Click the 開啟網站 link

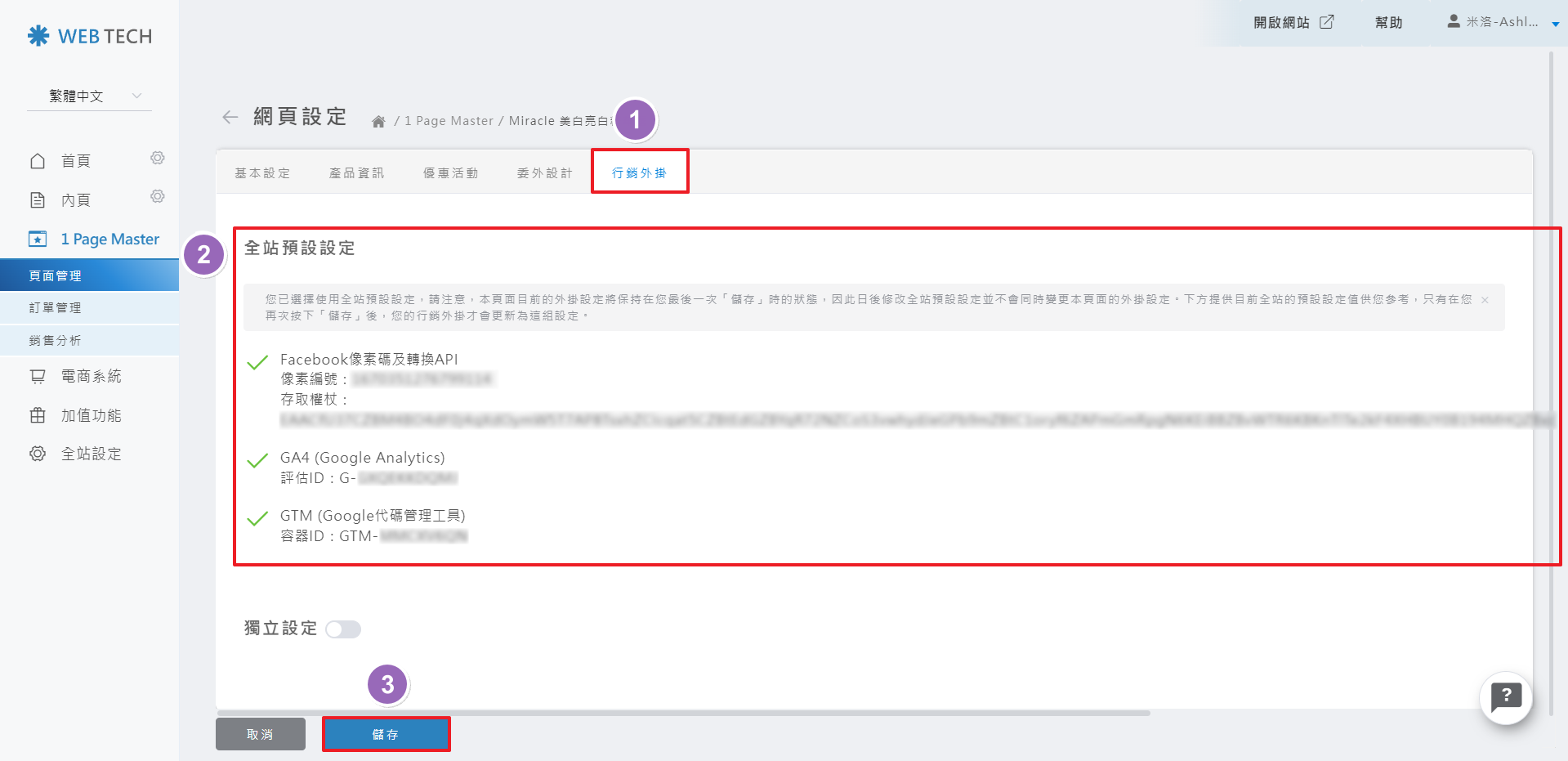[1293, 22]
